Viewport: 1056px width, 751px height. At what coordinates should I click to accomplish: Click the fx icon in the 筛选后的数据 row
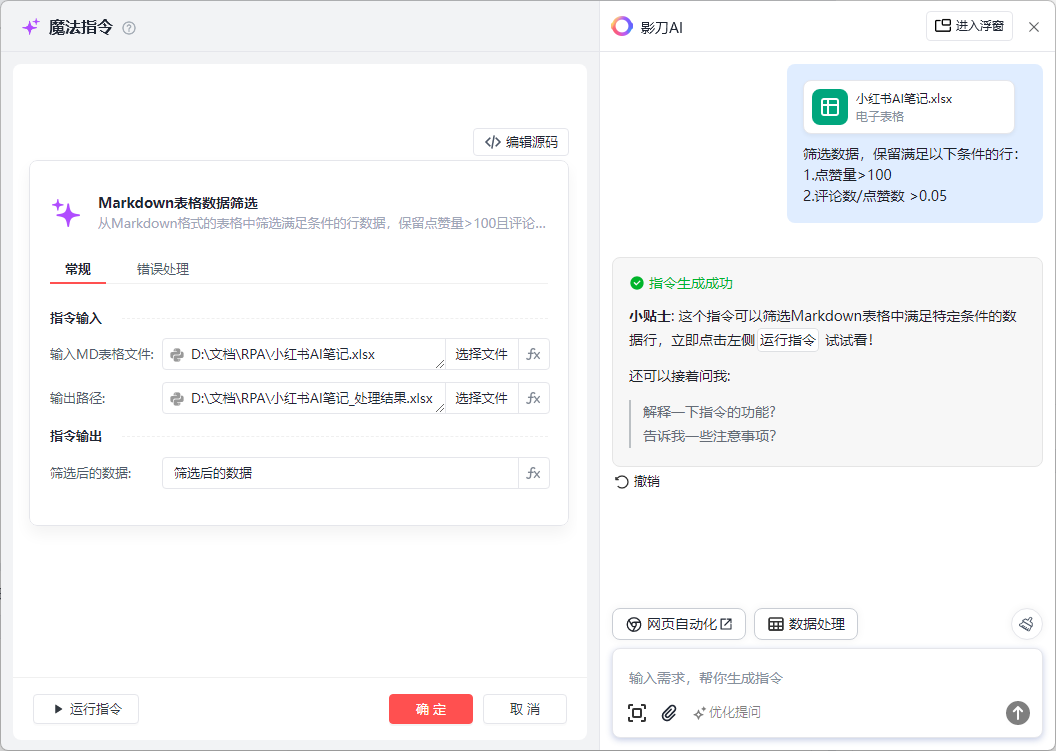533,473
